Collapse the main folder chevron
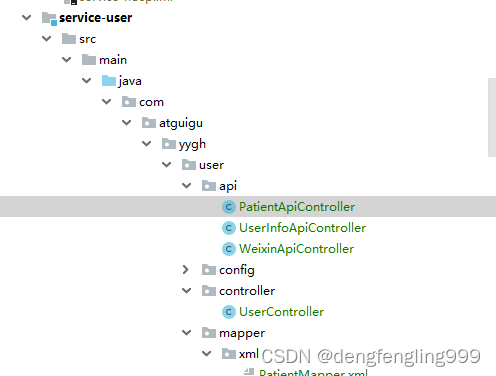This screenshot has width=496, height=376. [x=67, y=60]
